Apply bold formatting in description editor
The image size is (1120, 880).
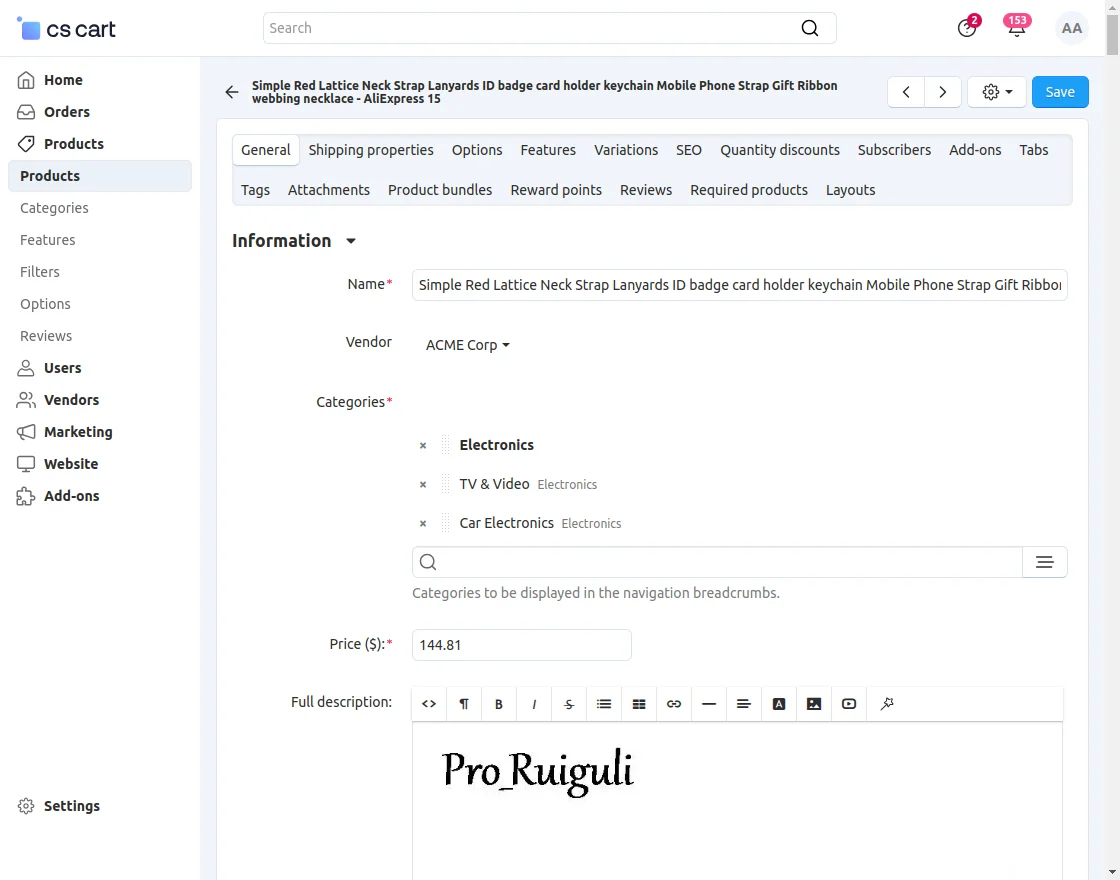499,704
